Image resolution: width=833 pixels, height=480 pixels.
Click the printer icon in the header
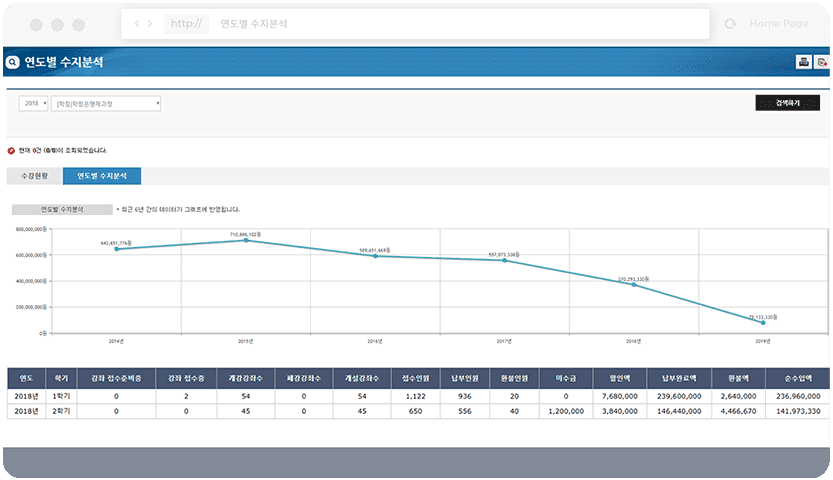(803, 62)
